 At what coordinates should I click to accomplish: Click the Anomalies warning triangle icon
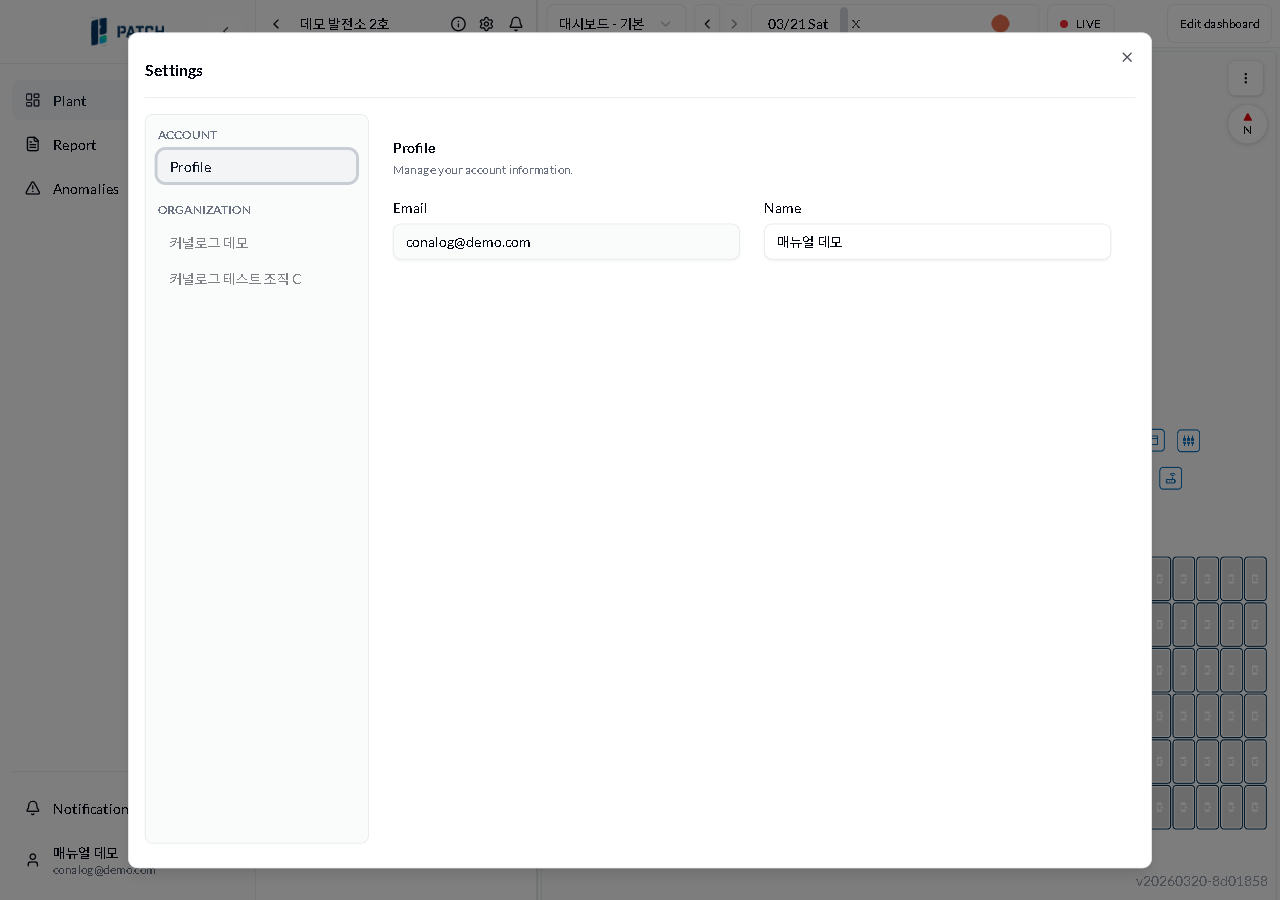(33, 188)
